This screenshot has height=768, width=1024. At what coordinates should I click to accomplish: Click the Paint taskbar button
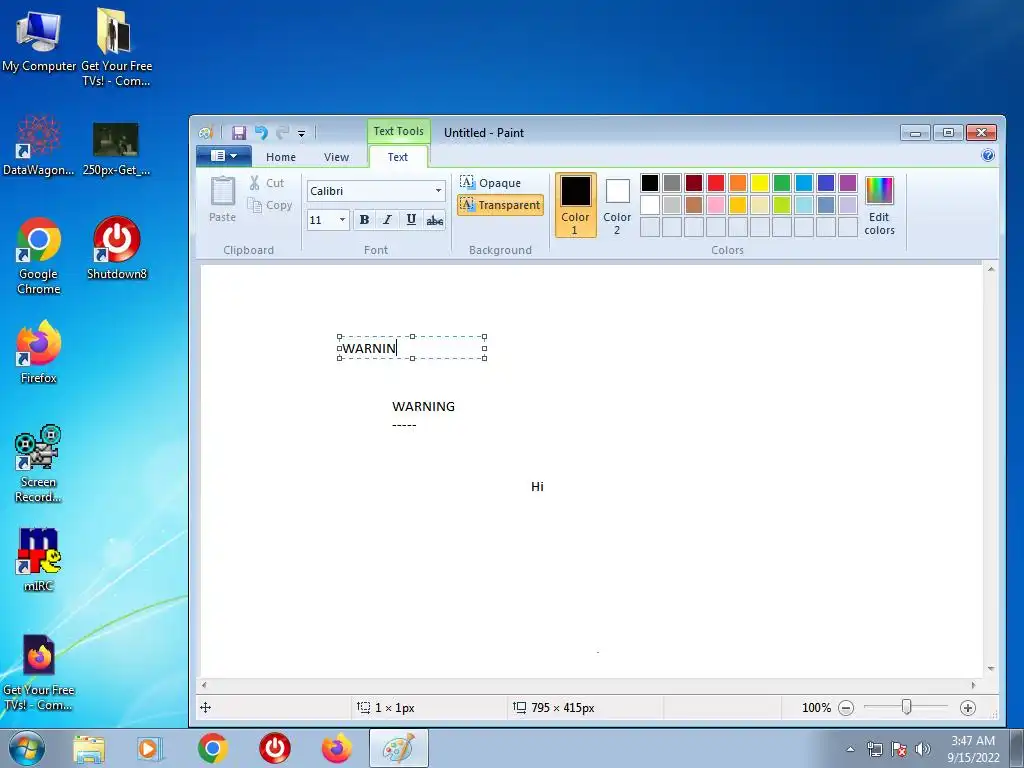click(399, 748)
